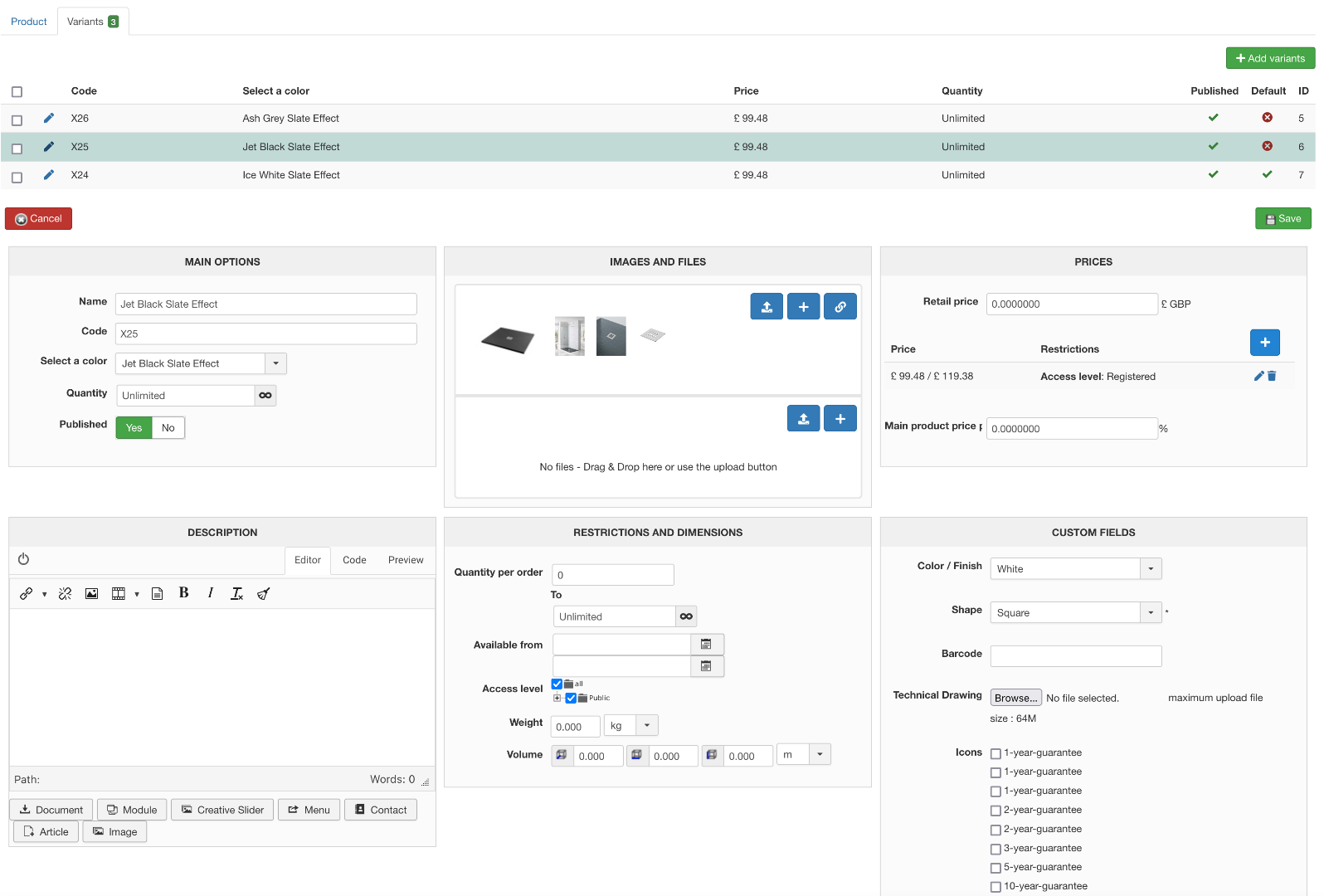
Task: Switch editor to Preview tab
Action: [405, 560]
